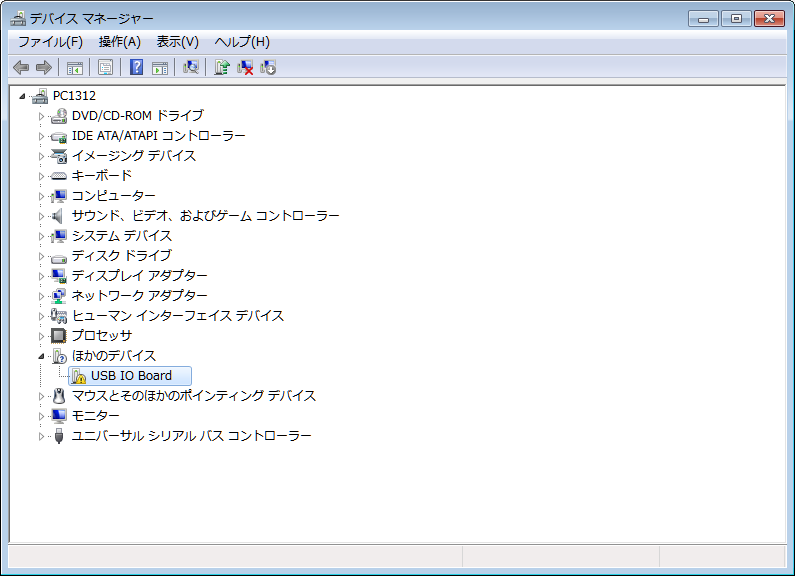This screenshot has width=795, height=576.
Task: Select the プロセッサ tree item
Action: pos(101,336)
